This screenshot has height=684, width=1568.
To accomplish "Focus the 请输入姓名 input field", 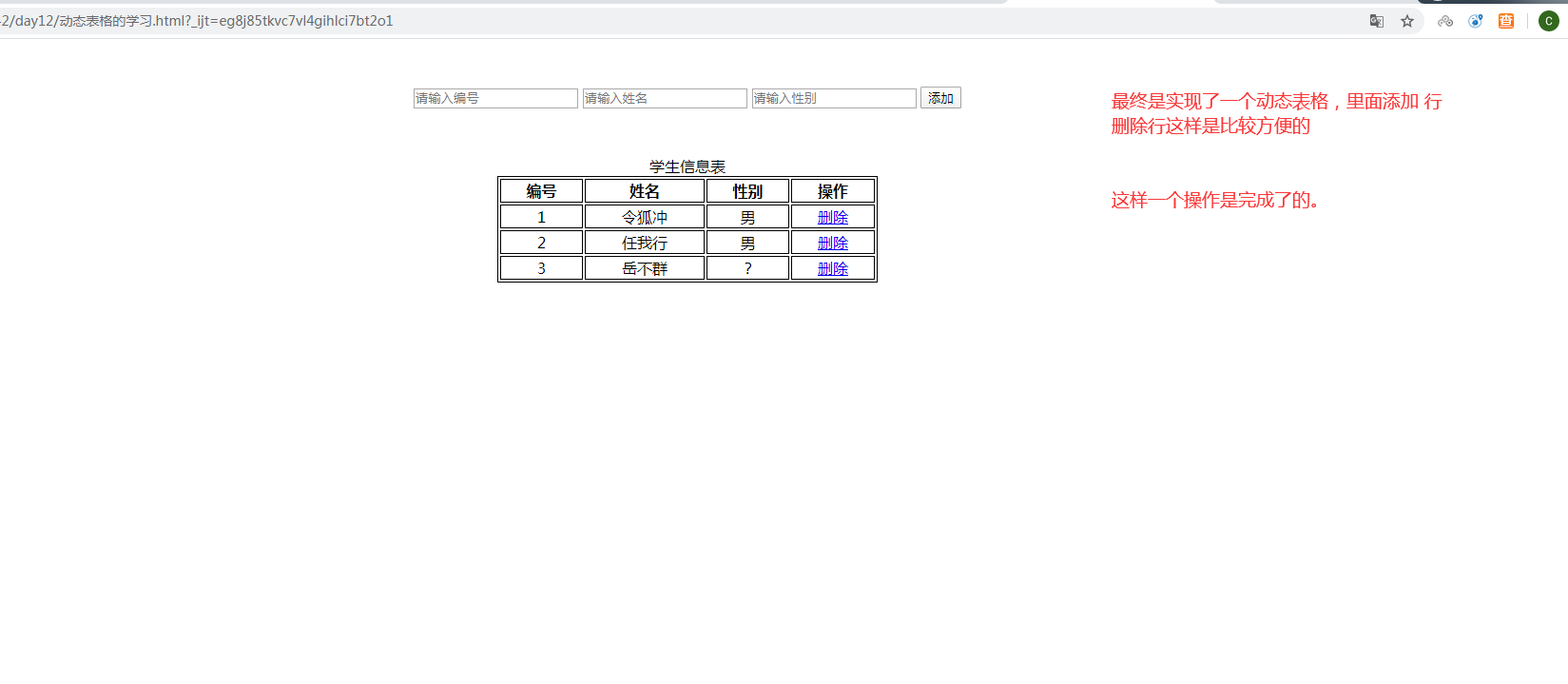I will [x=665, y=98].
